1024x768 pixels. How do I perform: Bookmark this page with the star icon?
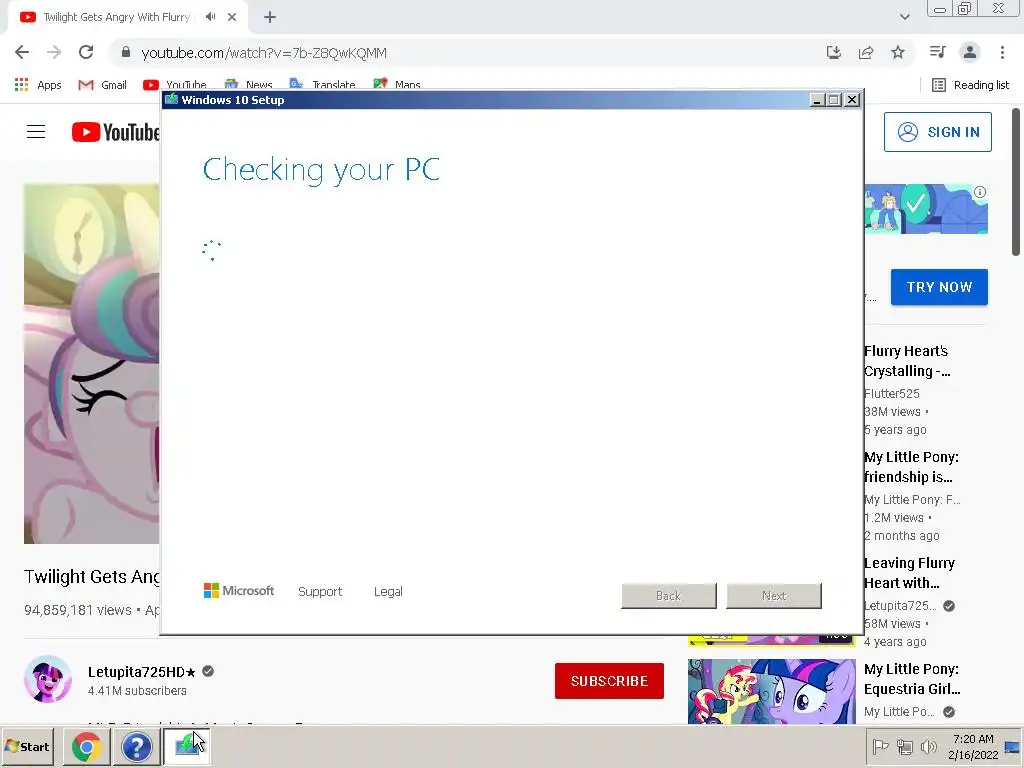pos(898,52)
